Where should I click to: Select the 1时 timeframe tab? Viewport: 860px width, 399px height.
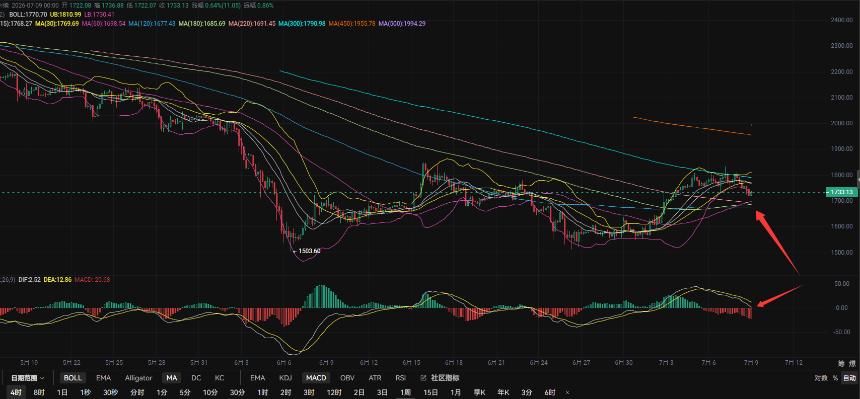(x=263, y=393)
